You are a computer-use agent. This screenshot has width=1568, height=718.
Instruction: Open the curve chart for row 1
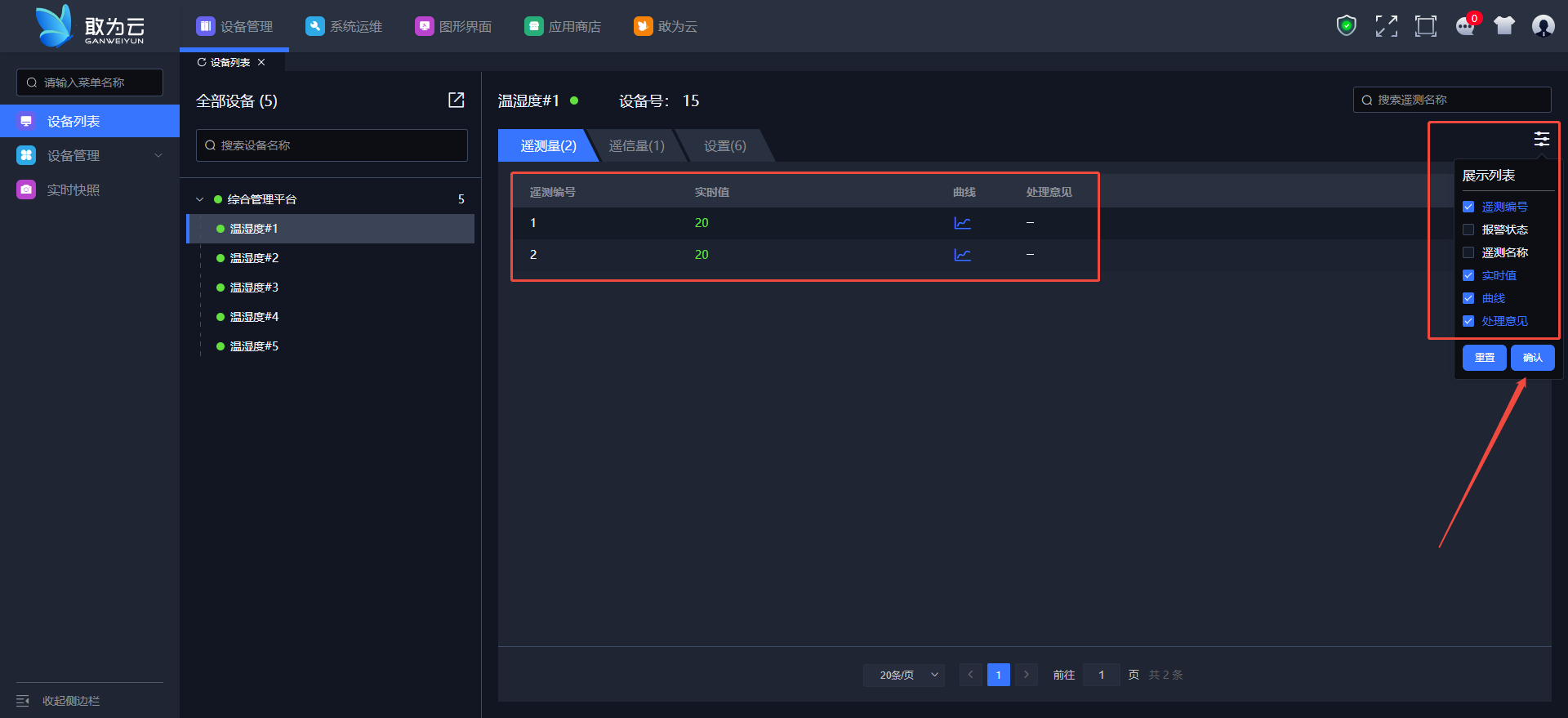click(963, 223)
